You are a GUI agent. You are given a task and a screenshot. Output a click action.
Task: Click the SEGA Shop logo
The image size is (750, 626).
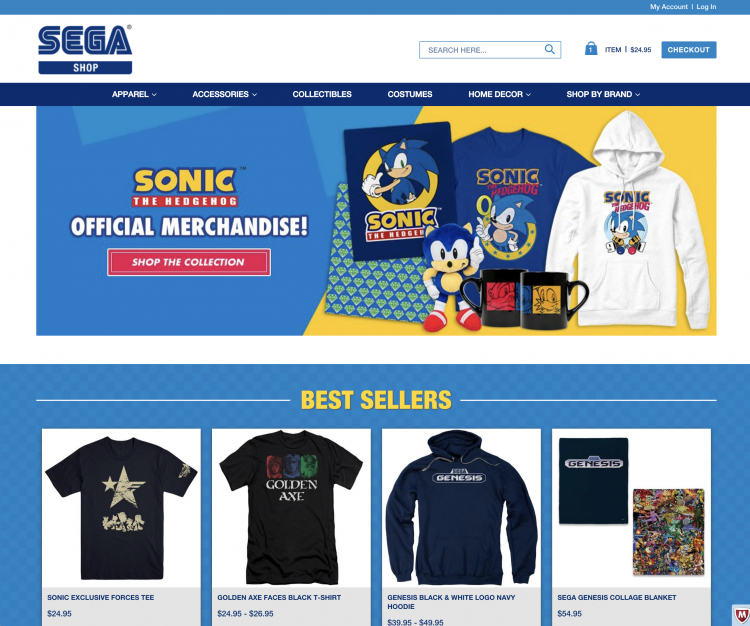85,50
